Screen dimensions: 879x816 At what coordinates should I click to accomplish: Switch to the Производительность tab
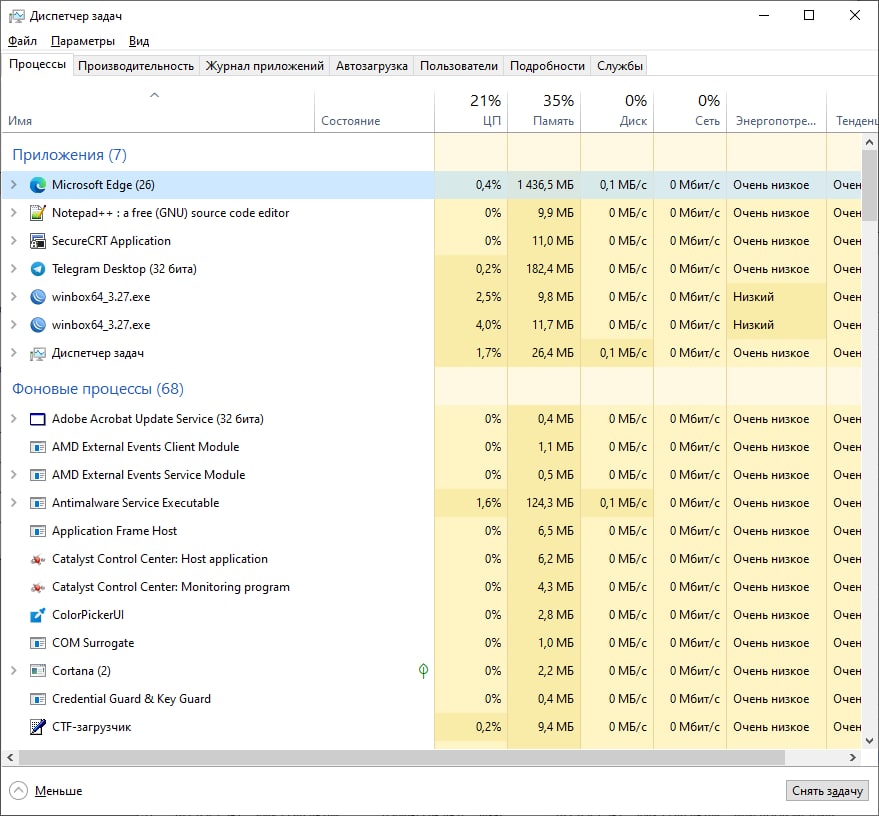coord(136,66)
